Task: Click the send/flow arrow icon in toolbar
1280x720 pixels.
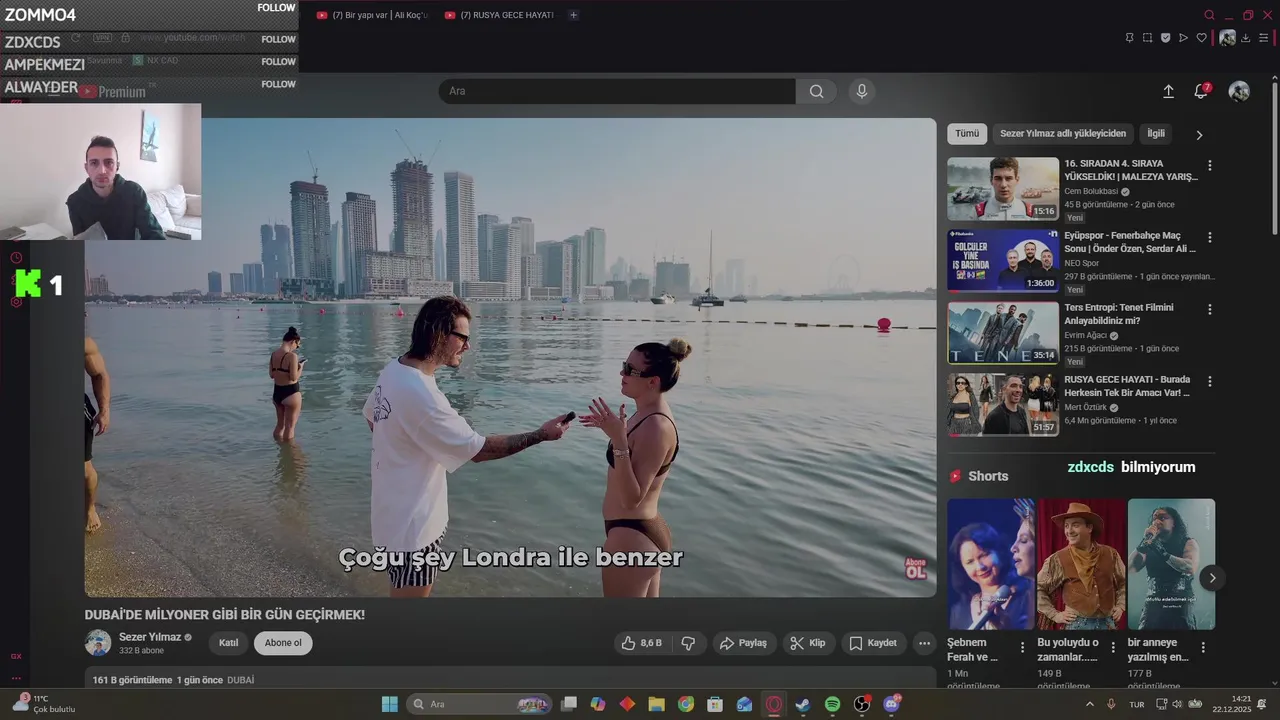Action: click(x=1183, y=38)
